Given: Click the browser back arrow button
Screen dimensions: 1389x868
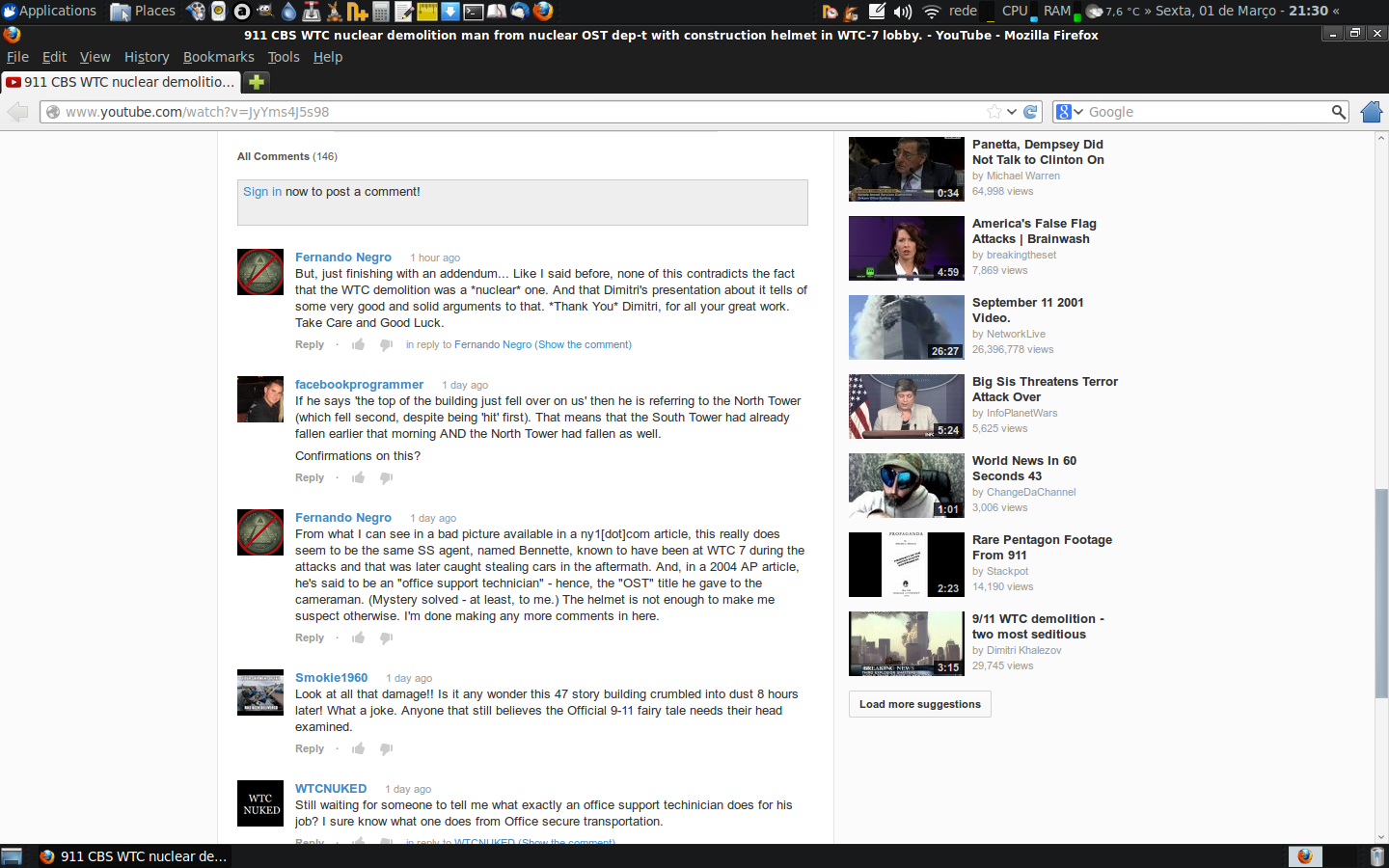Looking at the screenshot, I should [x=17, y=112].
